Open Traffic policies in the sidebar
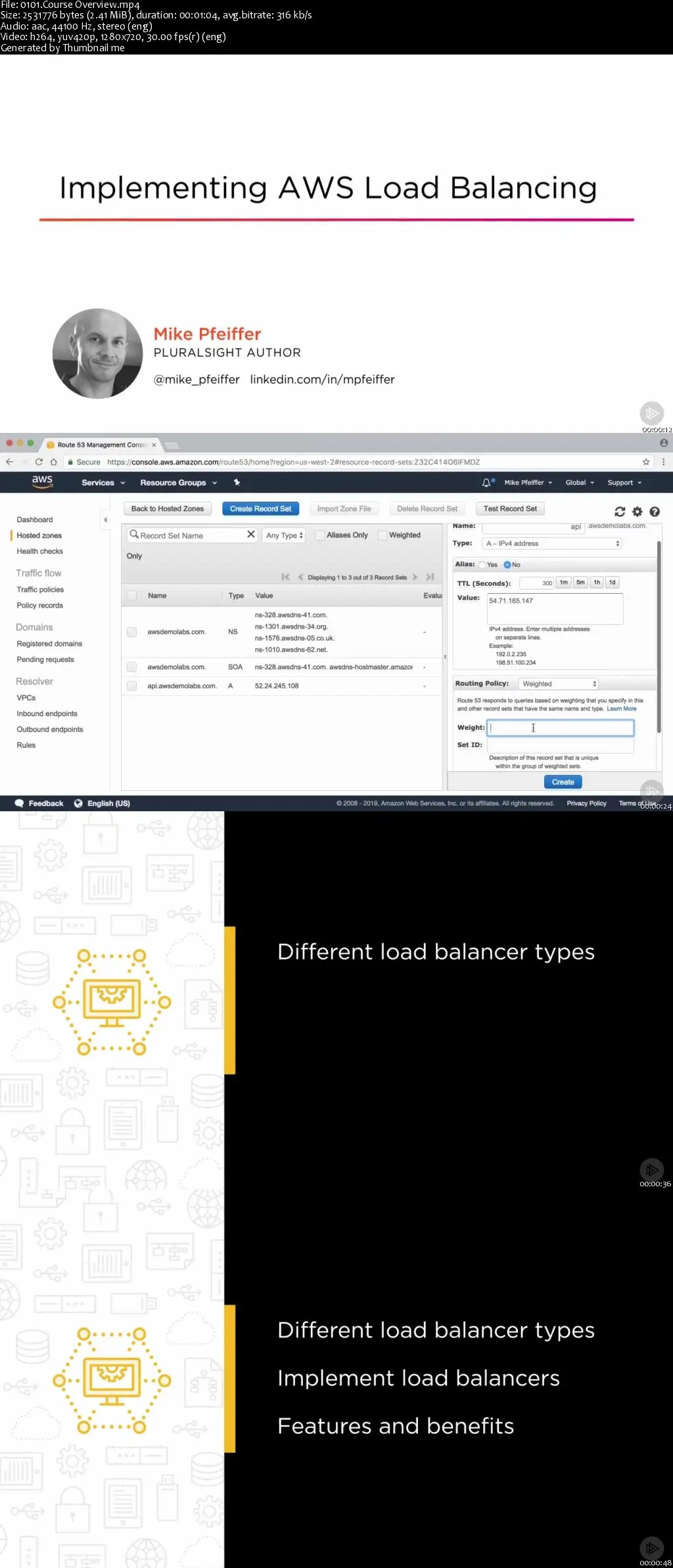673x1568 pixels. (40, 589)
